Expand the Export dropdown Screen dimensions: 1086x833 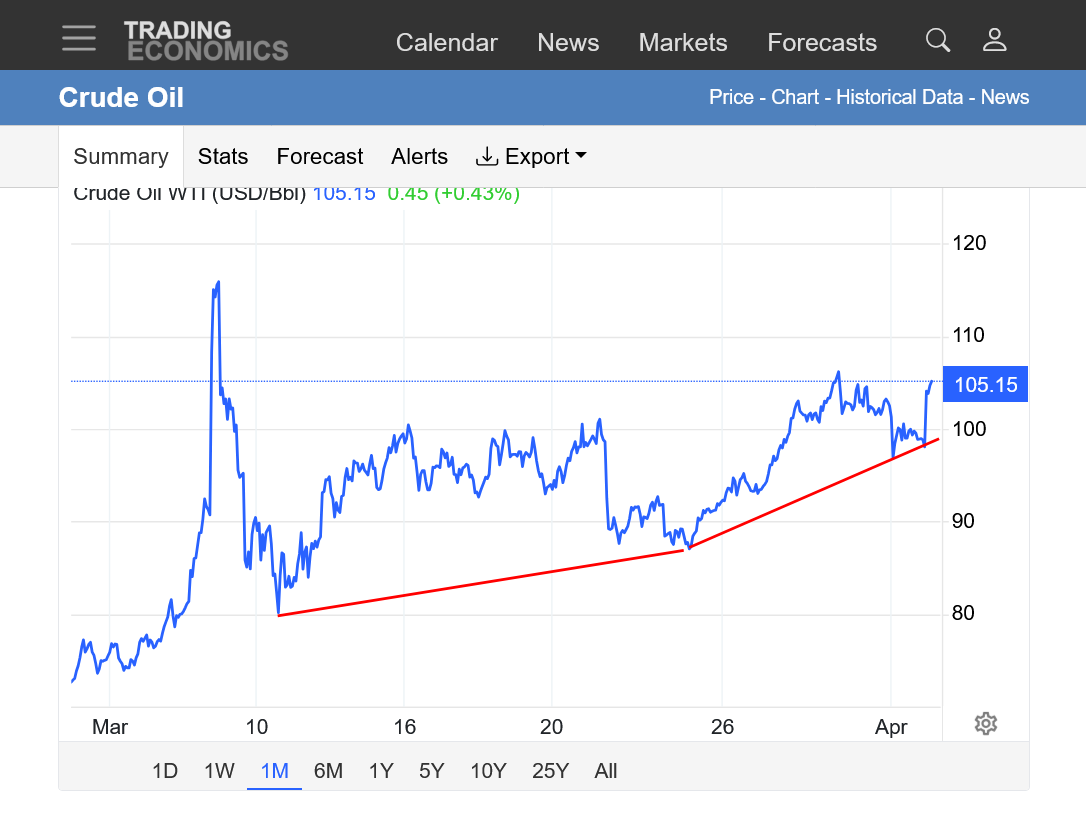(x=531, y=157)
